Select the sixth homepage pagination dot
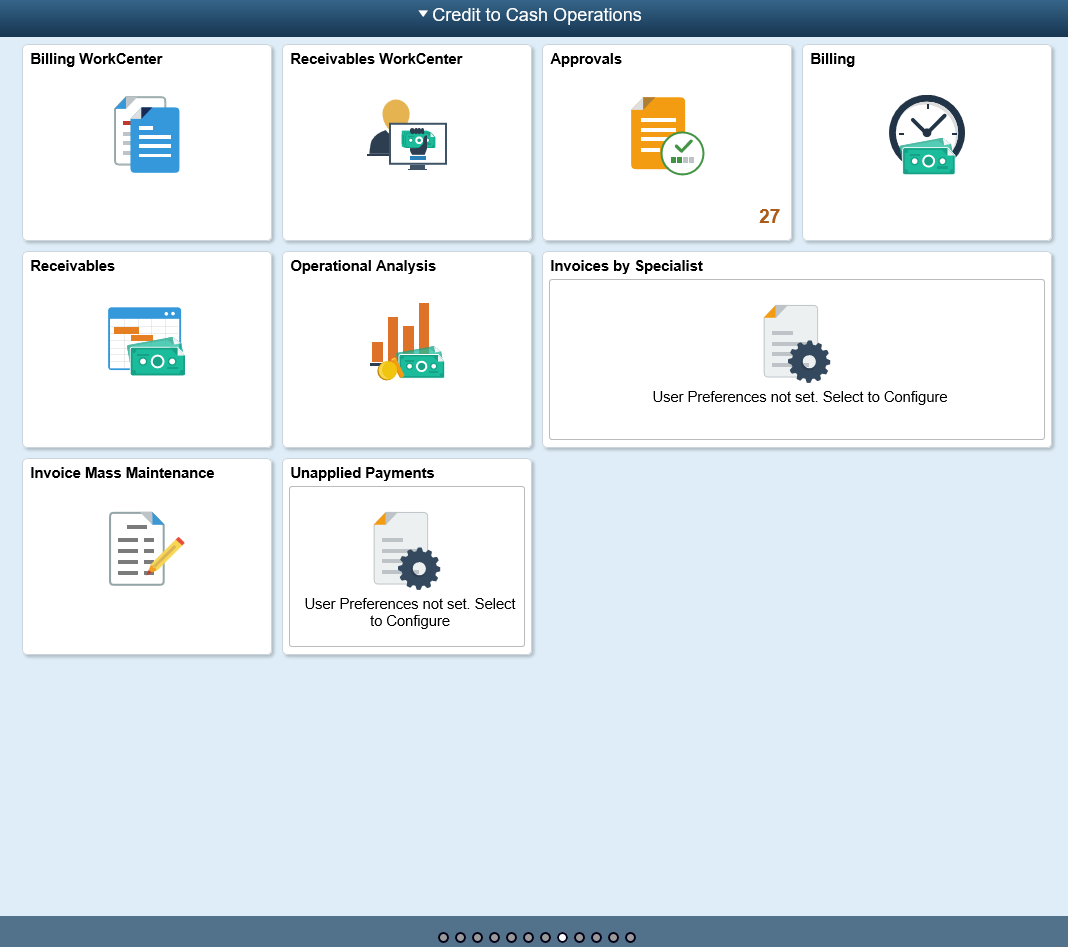 pos(529,937)
